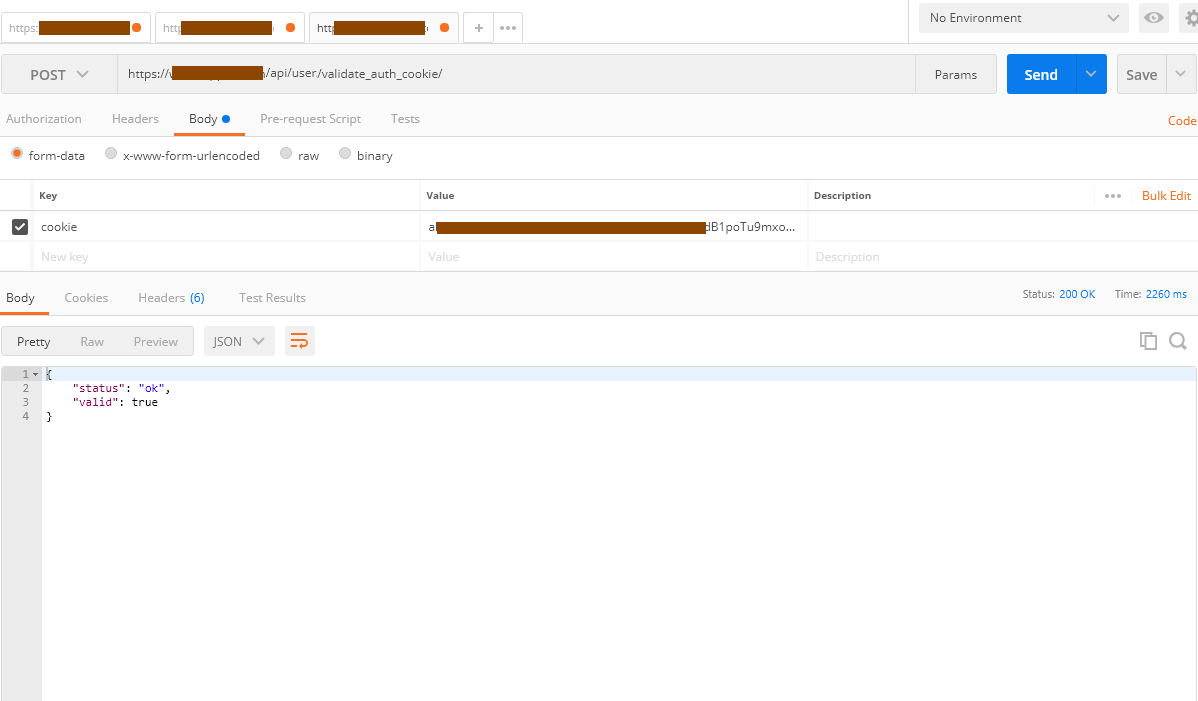
Task: Select raw body type
Action: click(x=286, y=153)
